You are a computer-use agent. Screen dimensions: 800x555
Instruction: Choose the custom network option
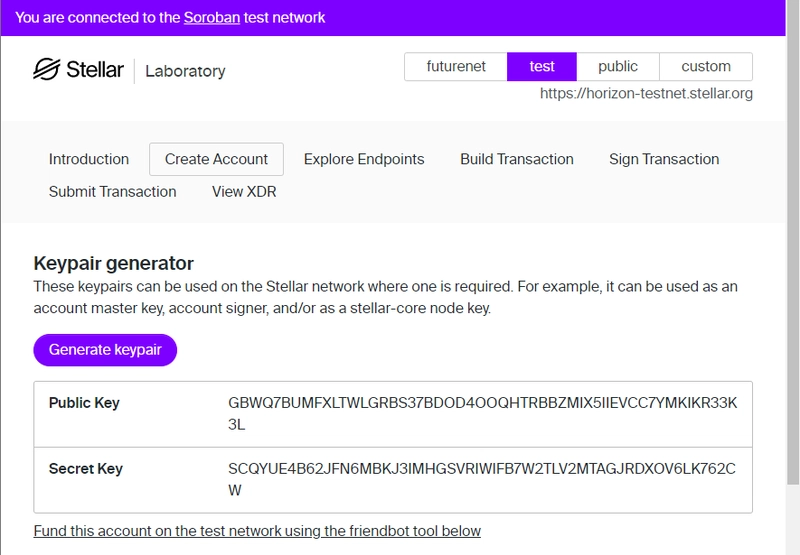coord(706,67)
